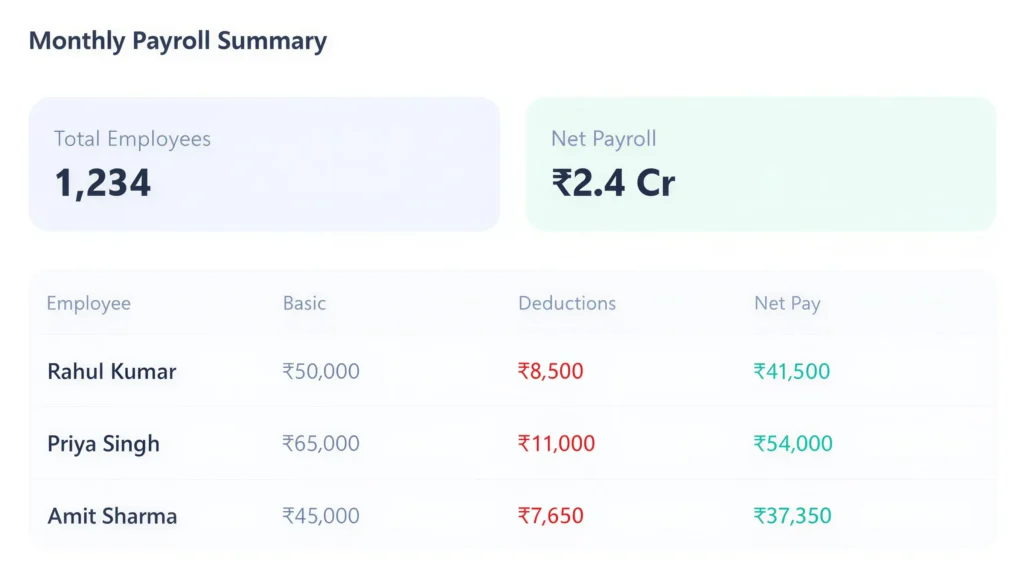Image resolution: width=1024 pixels, height=578 pixels.
Task: Select the Basic column header
Action: click(304, 303)
